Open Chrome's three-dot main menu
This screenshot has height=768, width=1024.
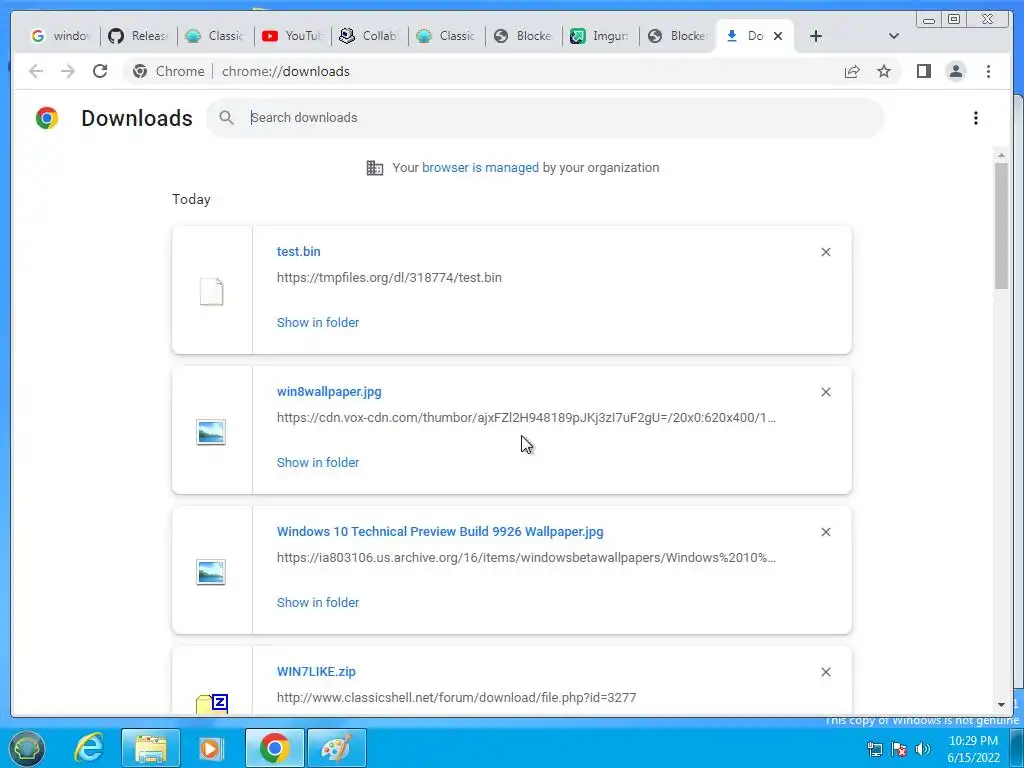point(988,71)
